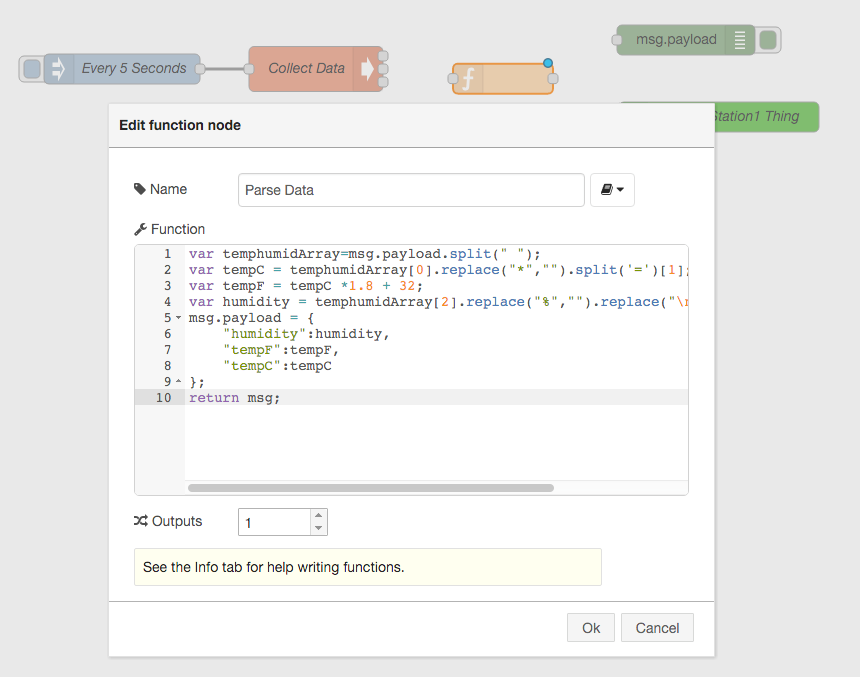The width and height of the screenshot is (860, 677).
Task: Click the Outputs shuffle icon
Action: click(x=140, y=521)
